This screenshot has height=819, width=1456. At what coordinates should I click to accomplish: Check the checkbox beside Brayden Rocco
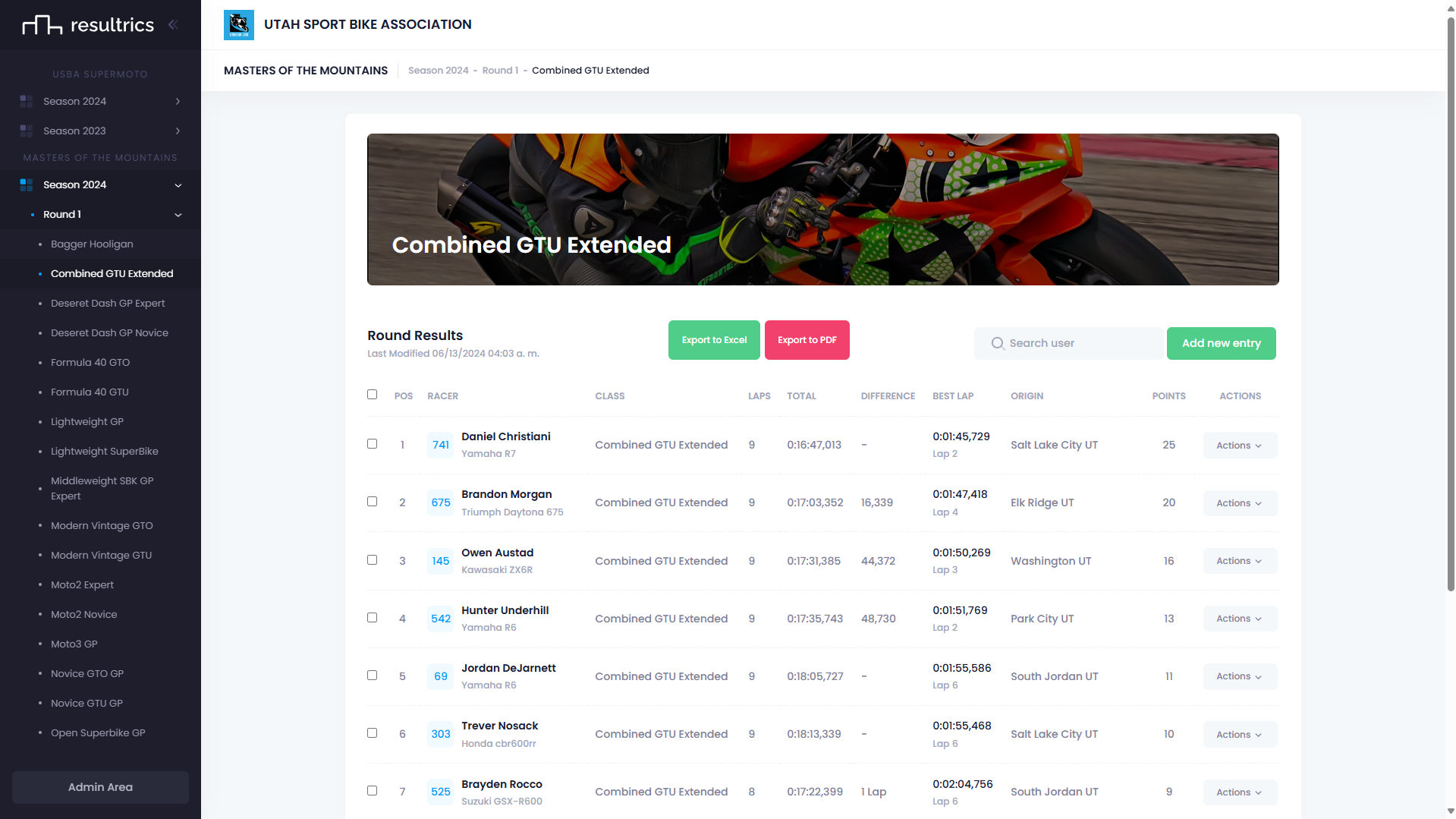(x=372, y=790)
